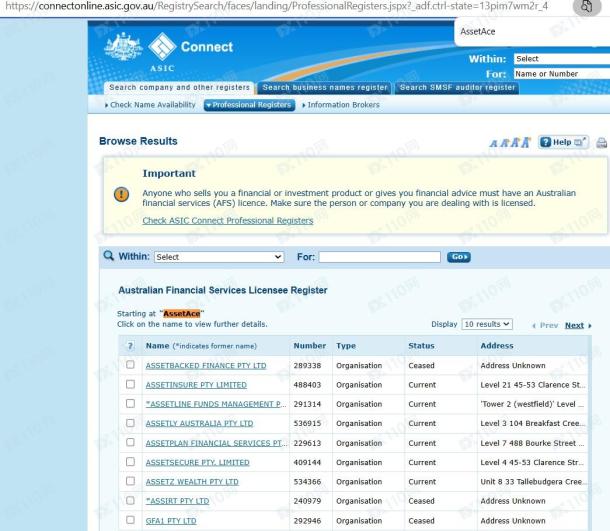
Task: Open ASSETBACKED FINANCE PTY LTD details
Action: pyautogui.click(x=206, y=366)
